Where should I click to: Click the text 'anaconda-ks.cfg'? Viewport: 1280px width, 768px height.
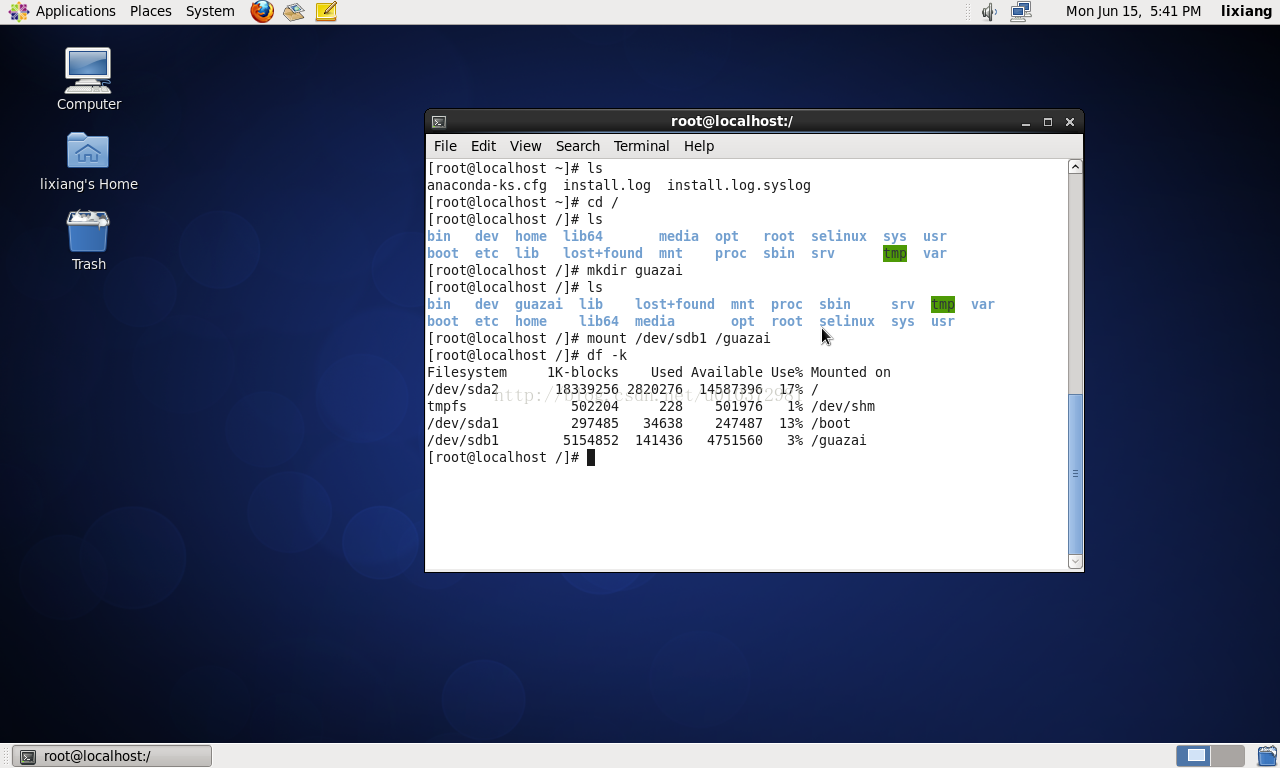click(x=487, y=185)
